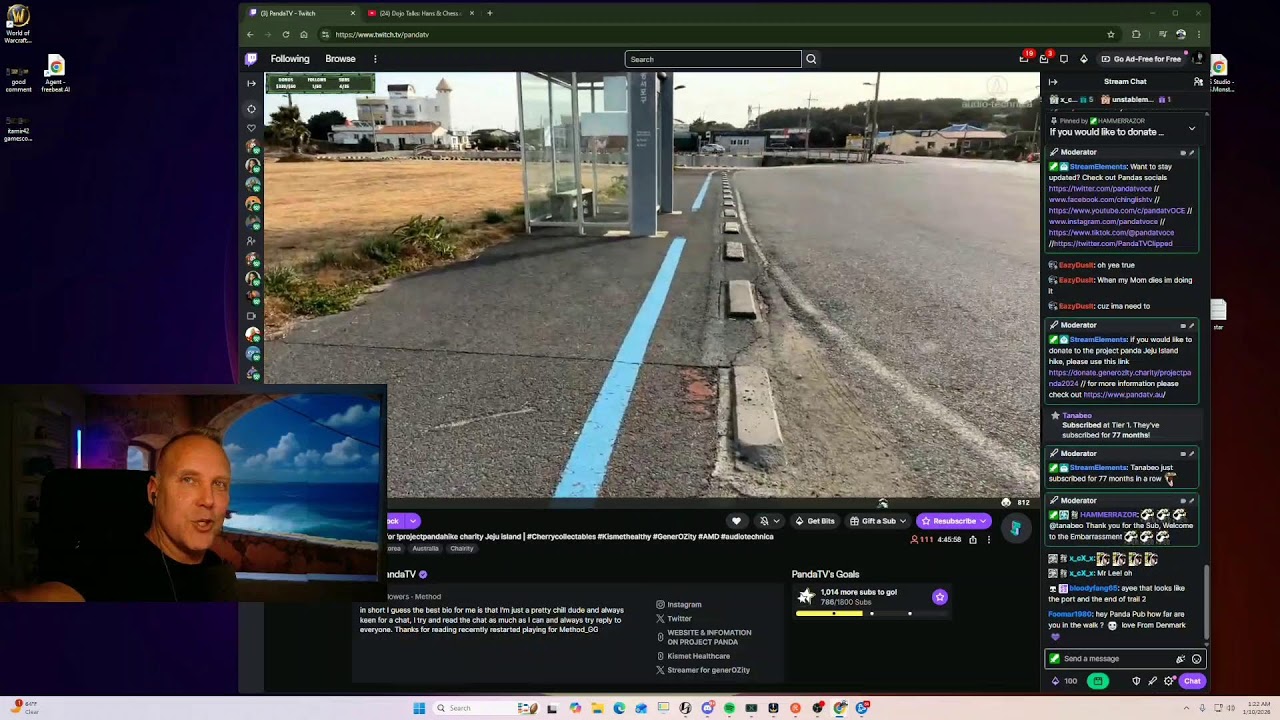The width and height of the screenshot is (1280, 720).
Task: Open Spotify from the taskbar
Action: coord(729,708)
